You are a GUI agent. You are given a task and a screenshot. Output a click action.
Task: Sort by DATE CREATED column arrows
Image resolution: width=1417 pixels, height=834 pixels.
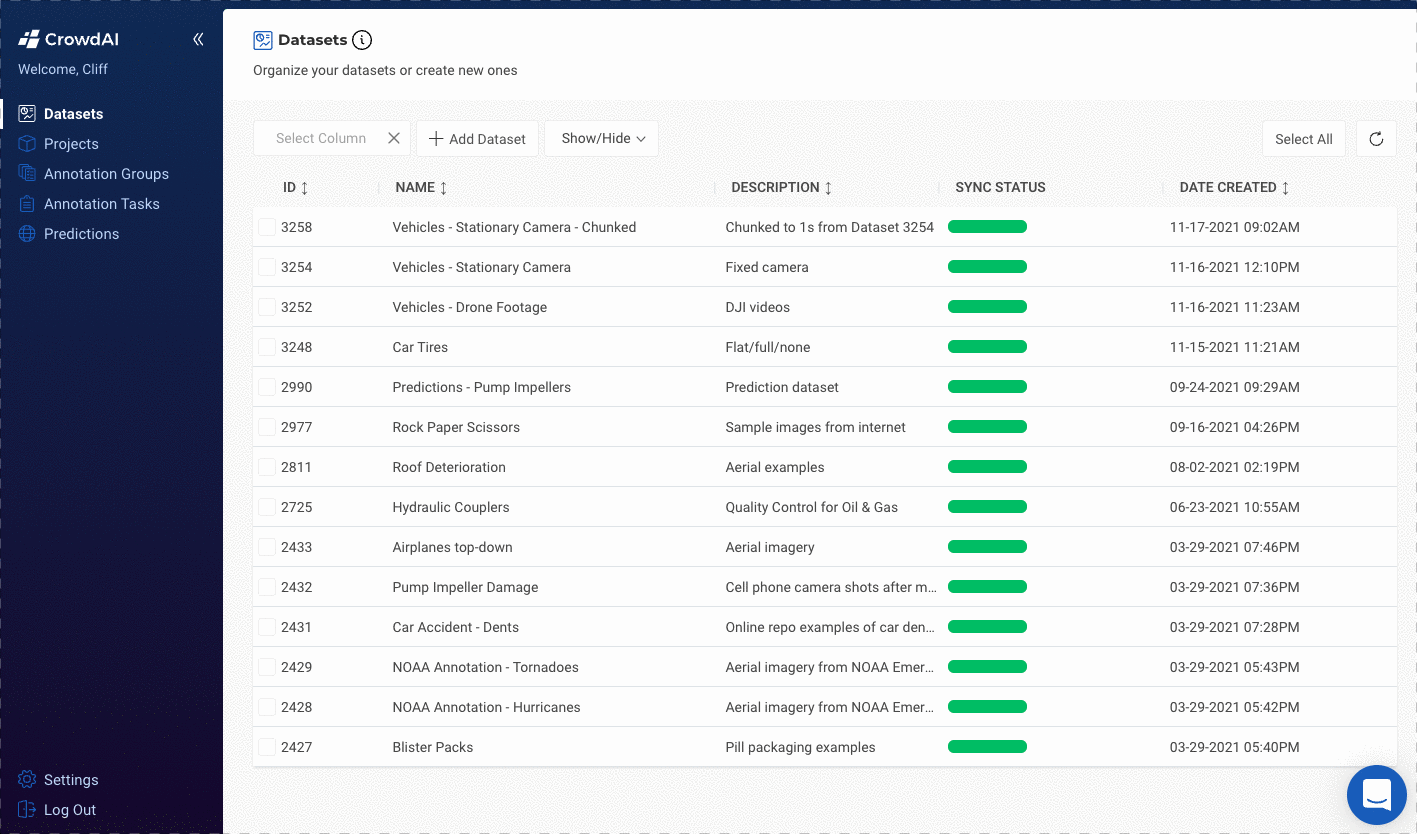pos(1285,188)
